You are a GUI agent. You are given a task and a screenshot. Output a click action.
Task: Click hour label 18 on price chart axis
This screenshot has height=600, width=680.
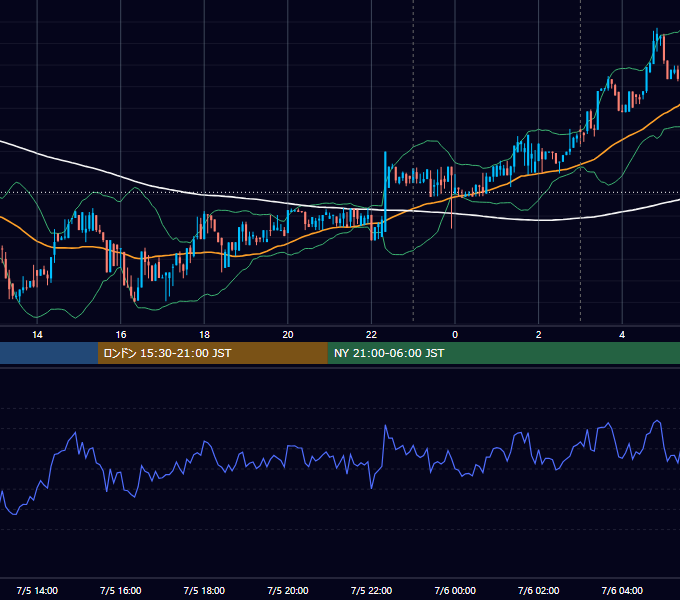tap(204, 334)
